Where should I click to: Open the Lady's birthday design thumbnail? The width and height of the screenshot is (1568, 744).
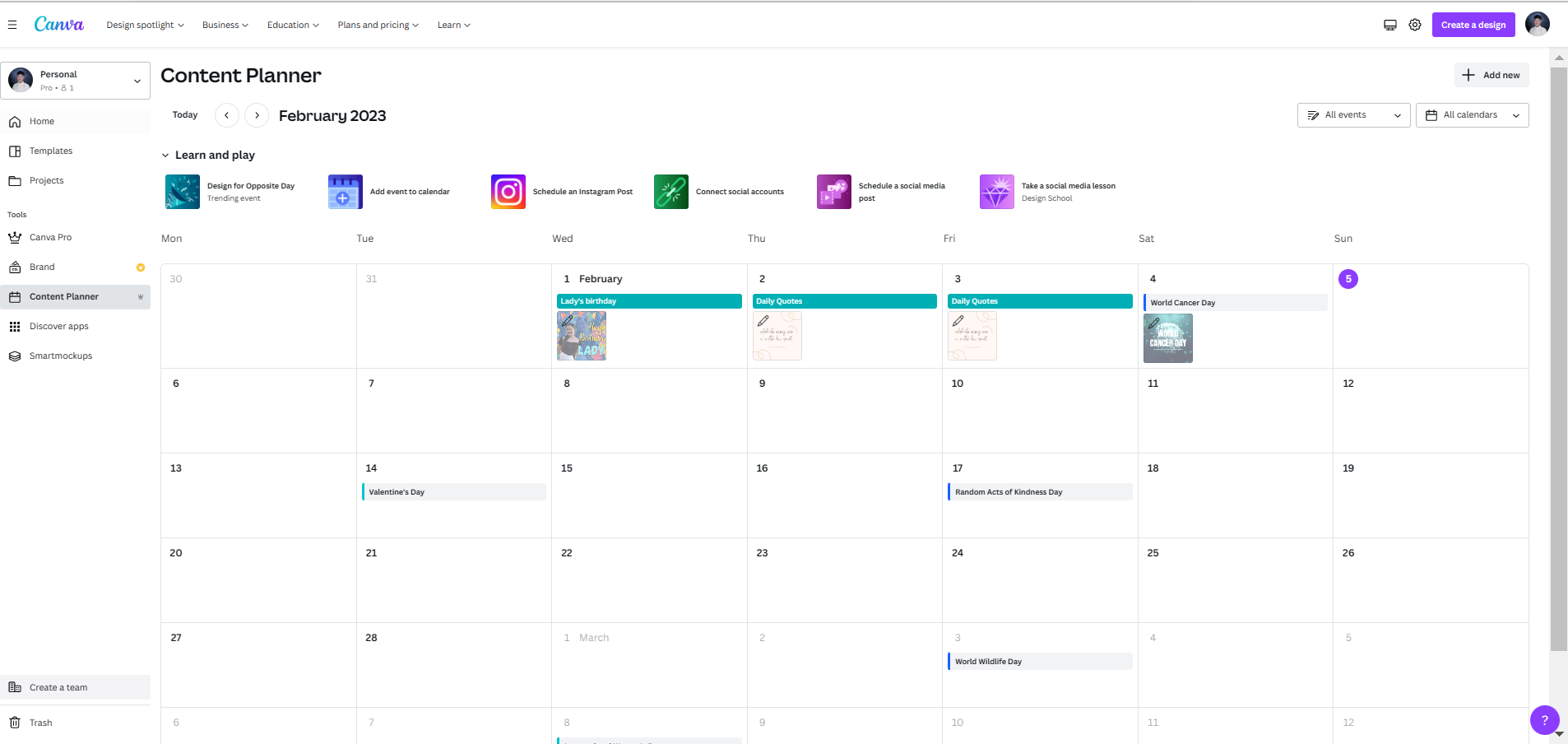point(582,336)
